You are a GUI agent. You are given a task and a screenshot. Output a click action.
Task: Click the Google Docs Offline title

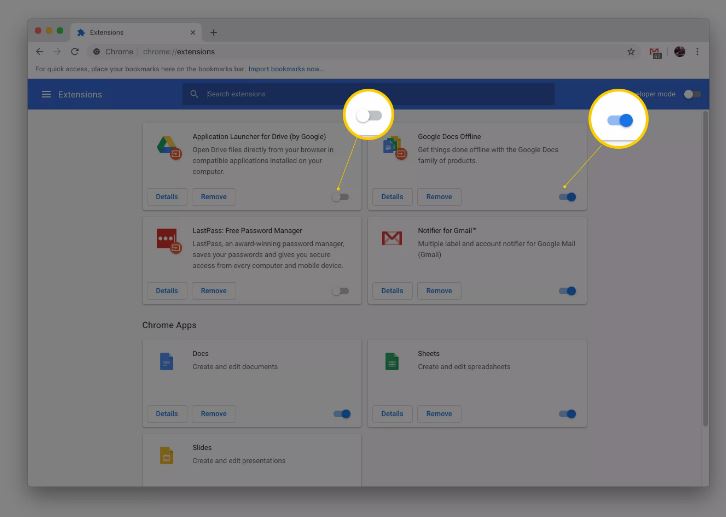pos(449,137)
